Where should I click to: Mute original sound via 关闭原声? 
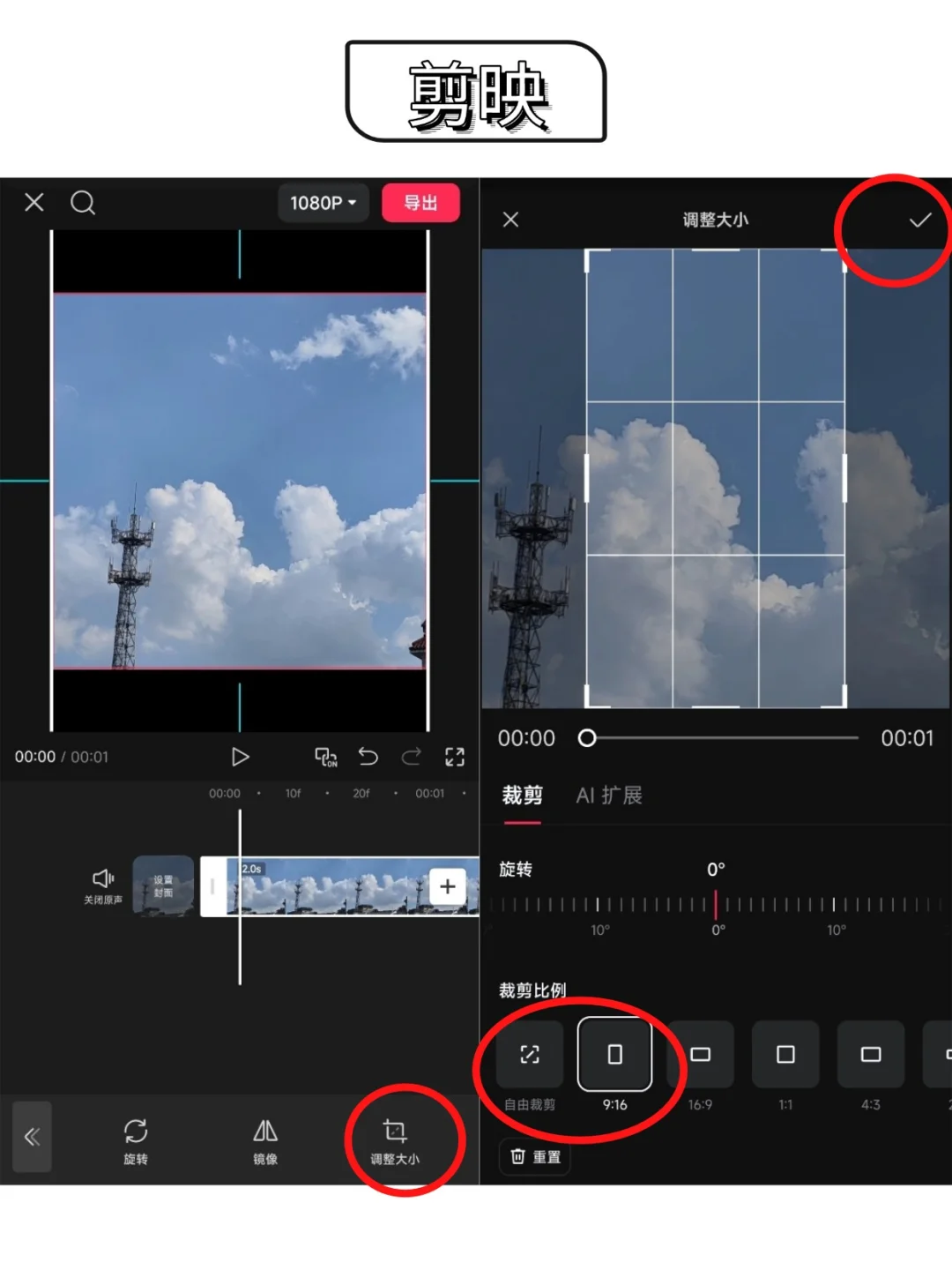pos(103,885)
